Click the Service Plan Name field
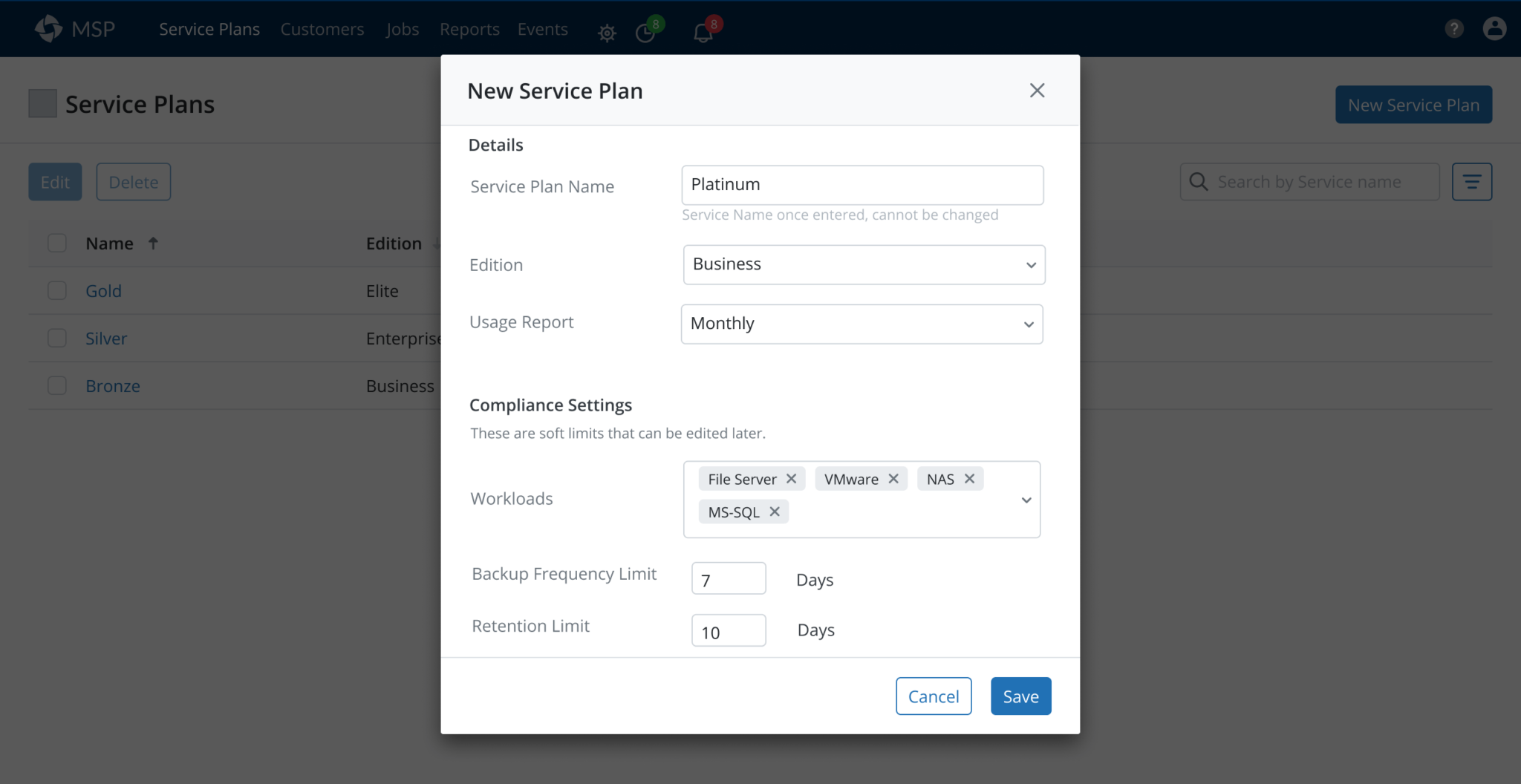Viewport: 1521px width, 784px height. point(862,185)
